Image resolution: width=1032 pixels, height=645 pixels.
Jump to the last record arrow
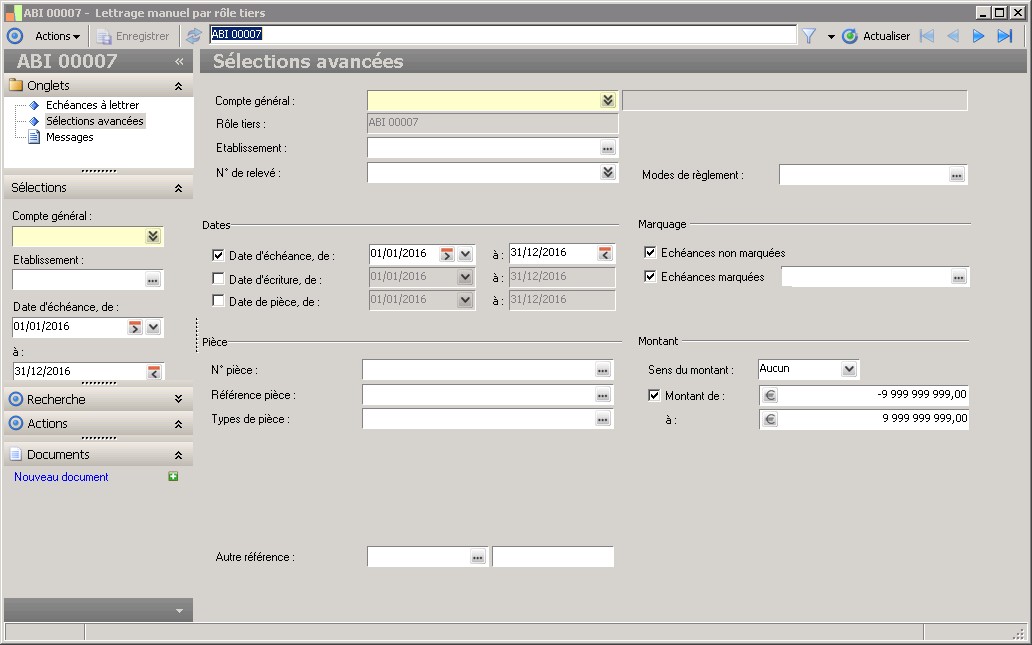(x=1005, y=36)
